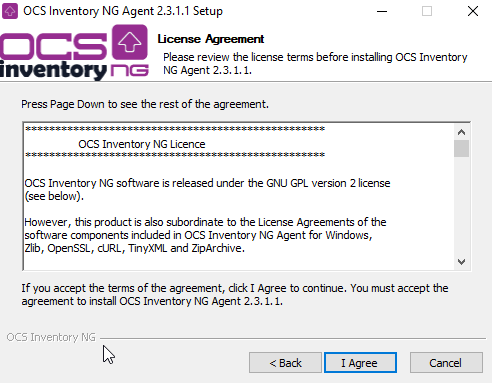Cancel the OCS Inventory Agent installation
Screen dimensions: 492x383
[446, 363]
